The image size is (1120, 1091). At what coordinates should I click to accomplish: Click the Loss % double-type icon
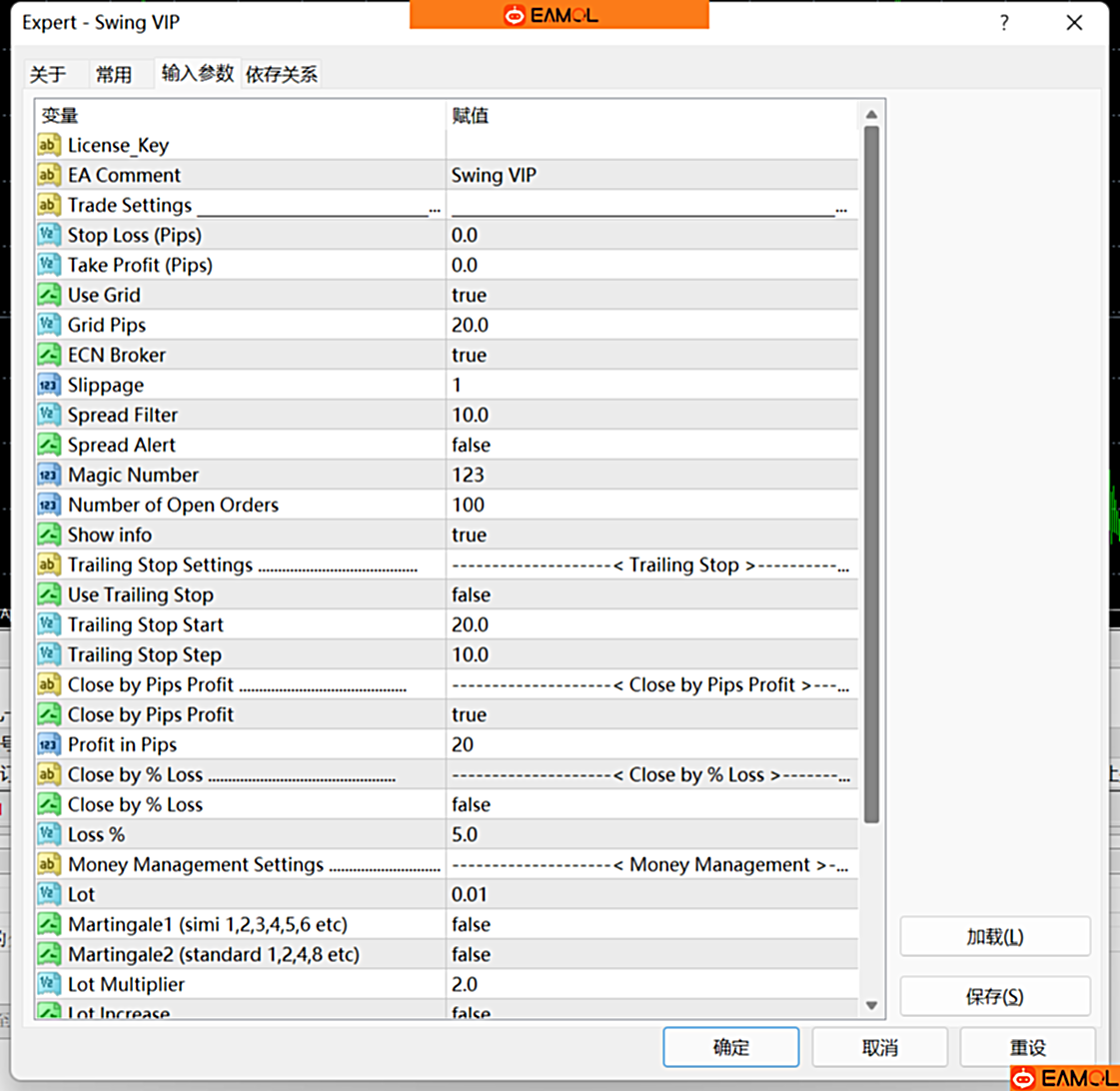click(x=49, y=834)
